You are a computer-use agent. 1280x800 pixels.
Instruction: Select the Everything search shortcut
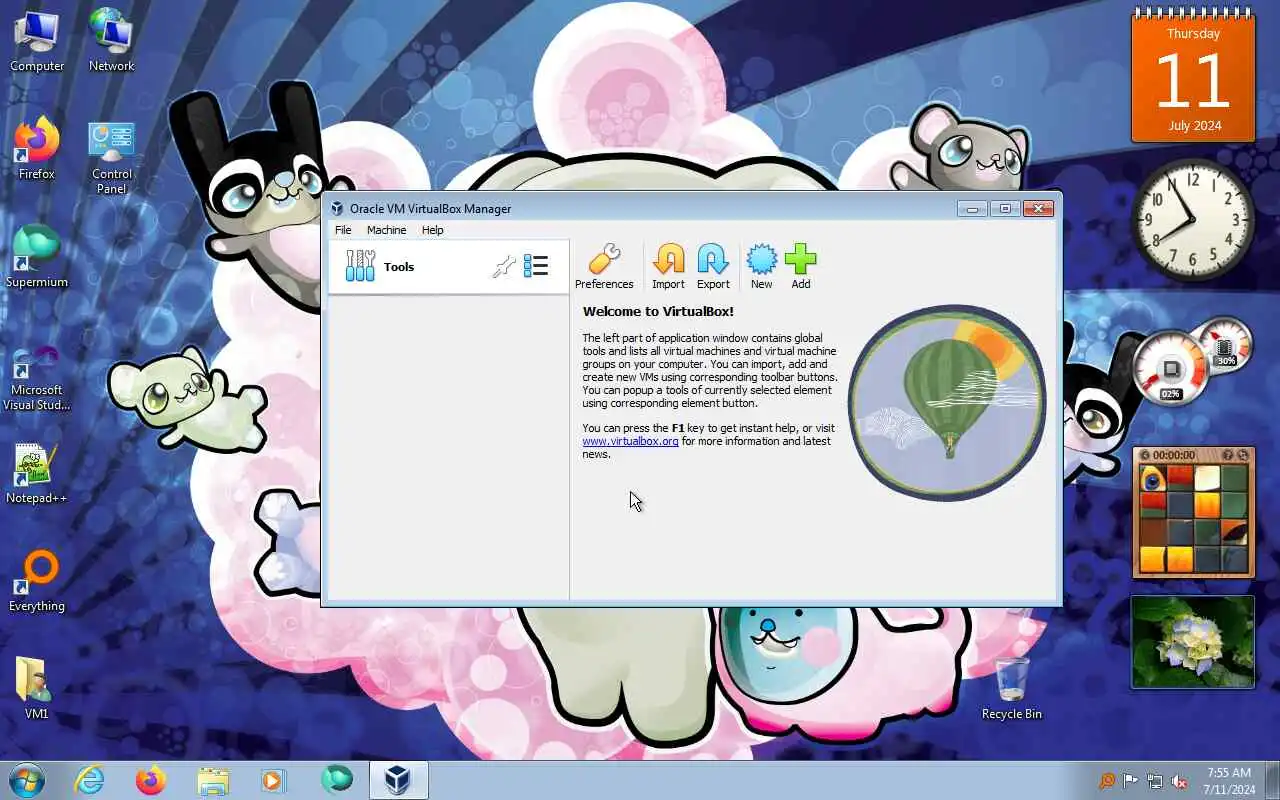37,581
